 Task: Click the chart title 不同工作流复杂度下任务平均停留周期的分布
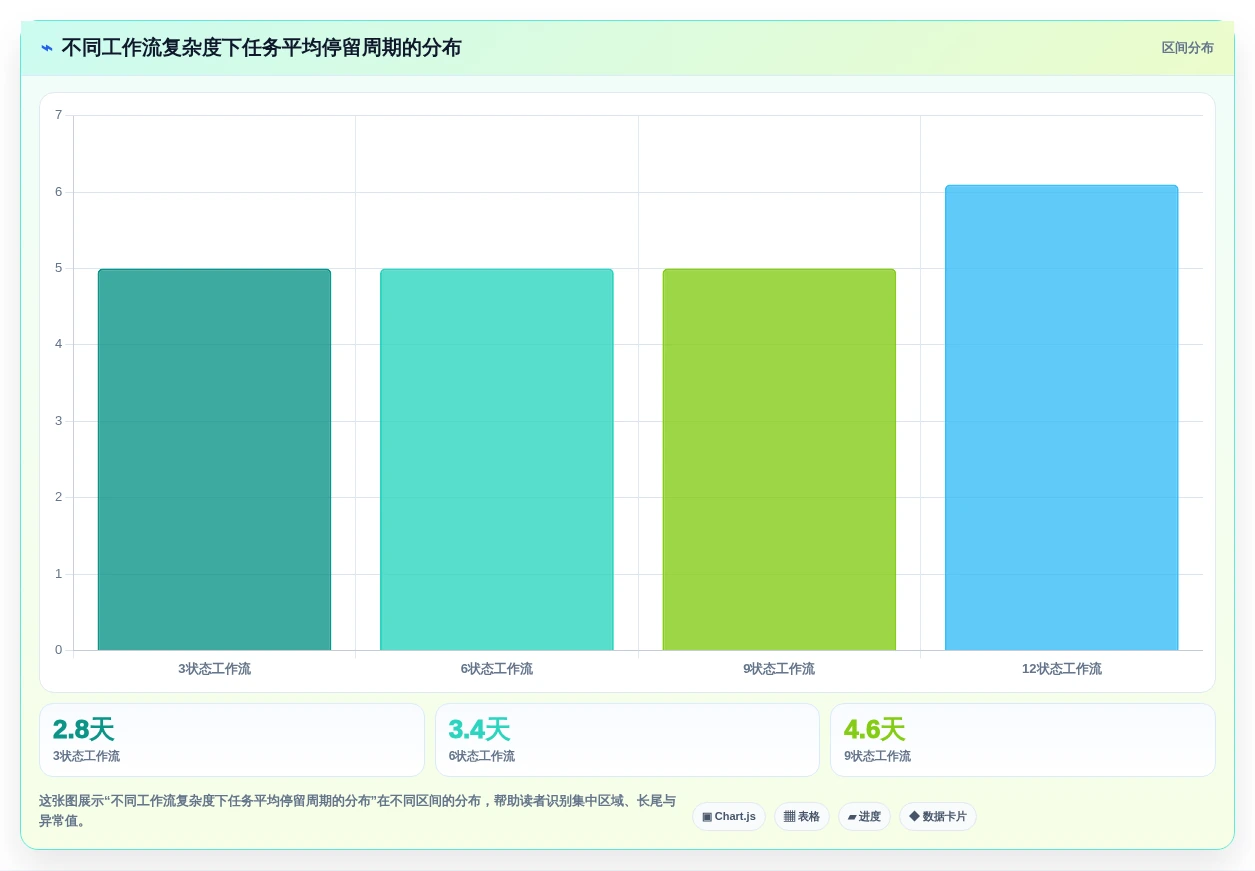pos(261,48)
